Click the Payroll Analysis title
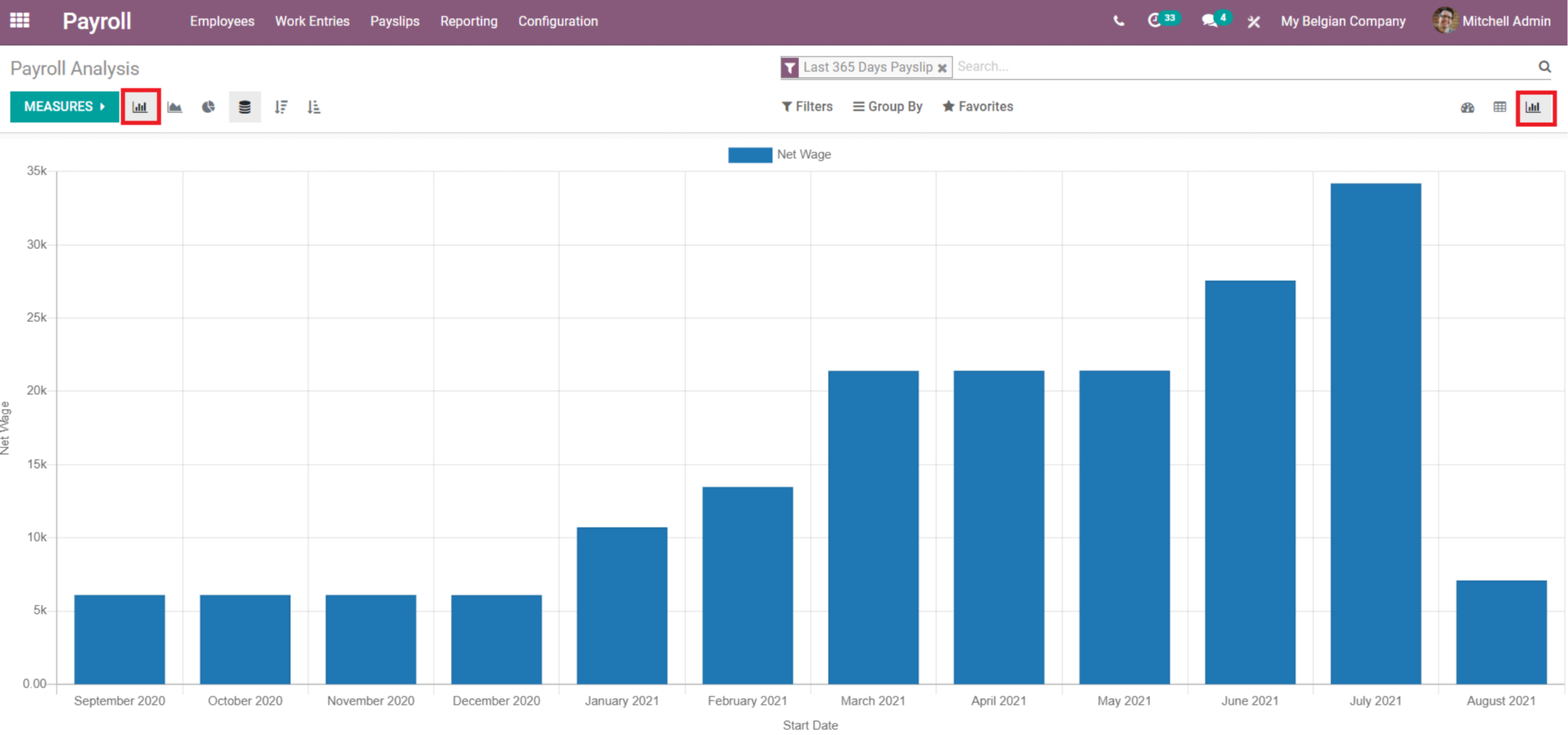This screenshot has width=1568, height=735. coord(75,69)
